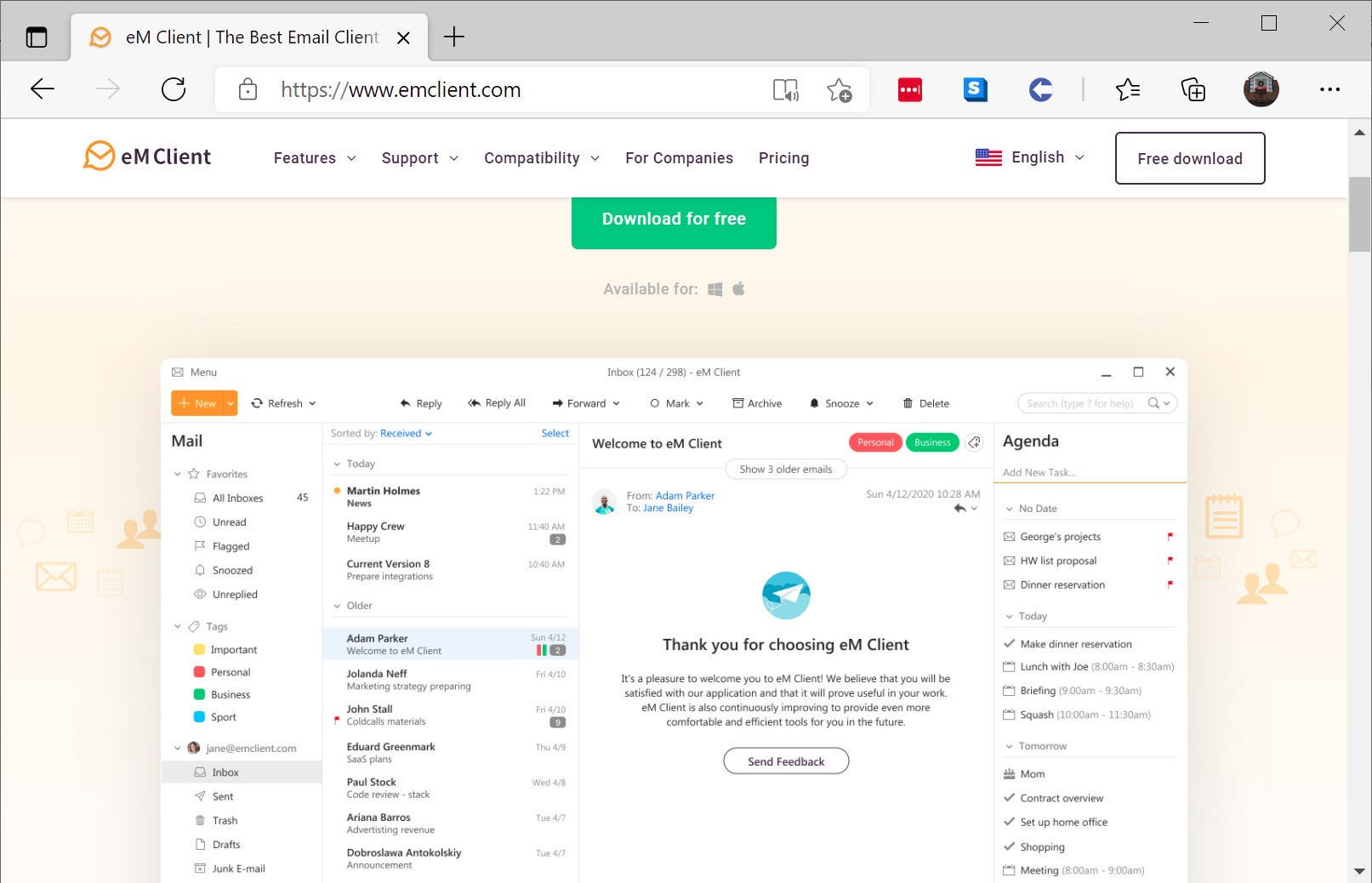Open the Pricing page
The height and width of the screenshot is (883, 1372).
point(783,158)
